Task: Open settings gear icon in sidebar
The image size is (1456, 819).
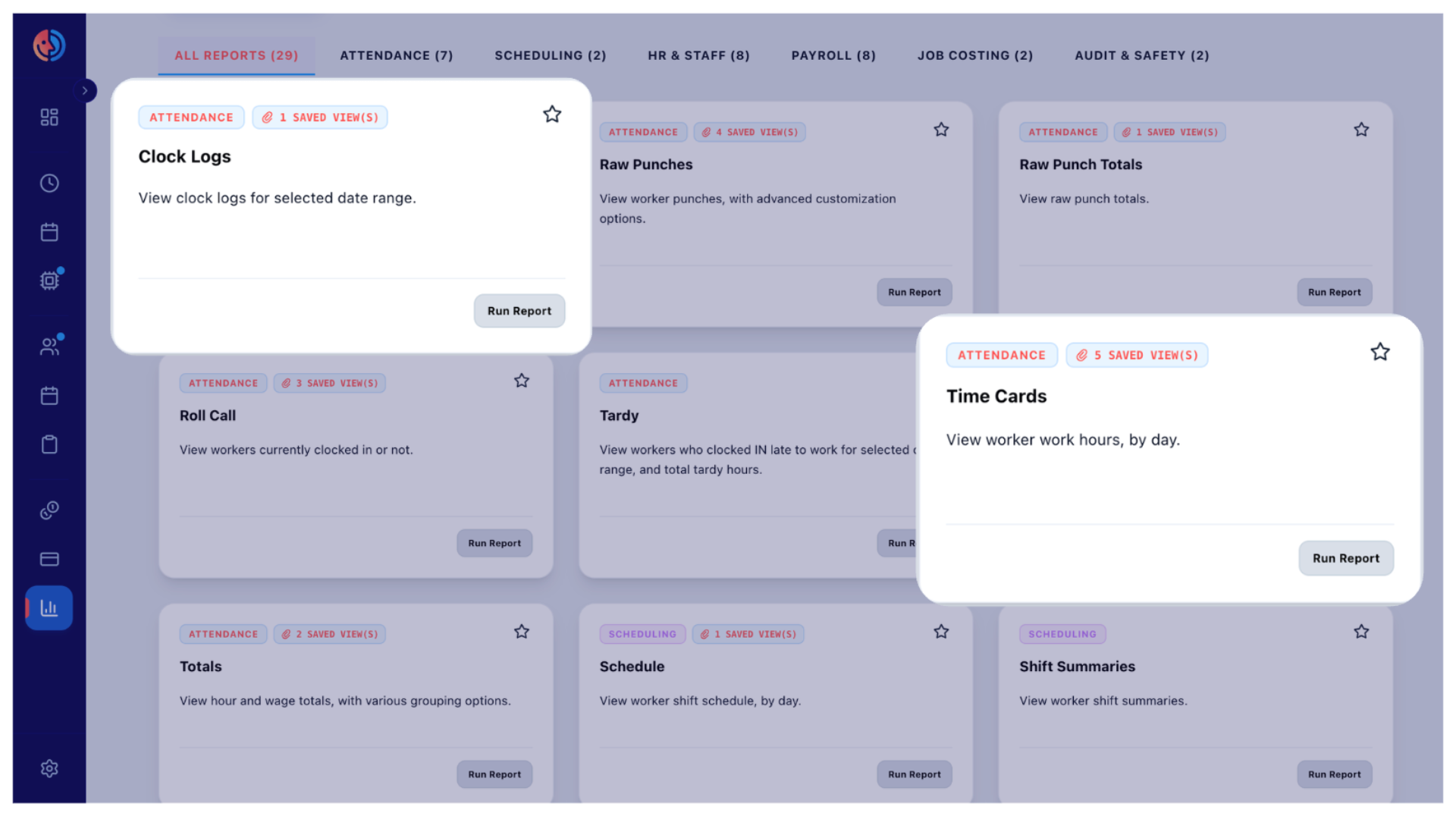Action: [49, 768]
